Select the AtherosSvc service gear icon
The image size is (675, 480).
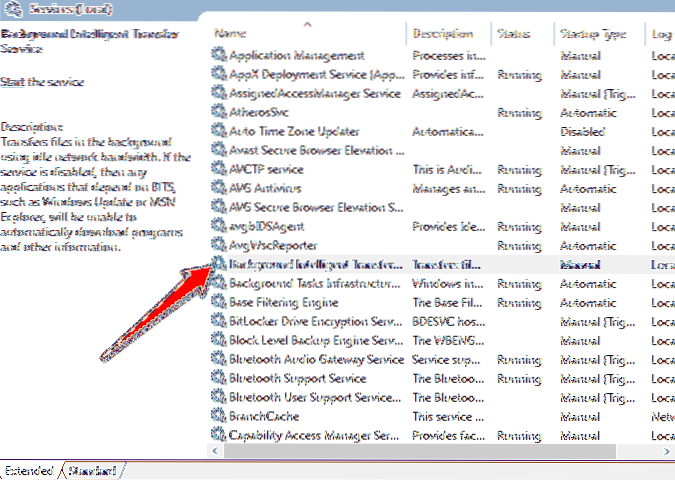click(220, 112)
